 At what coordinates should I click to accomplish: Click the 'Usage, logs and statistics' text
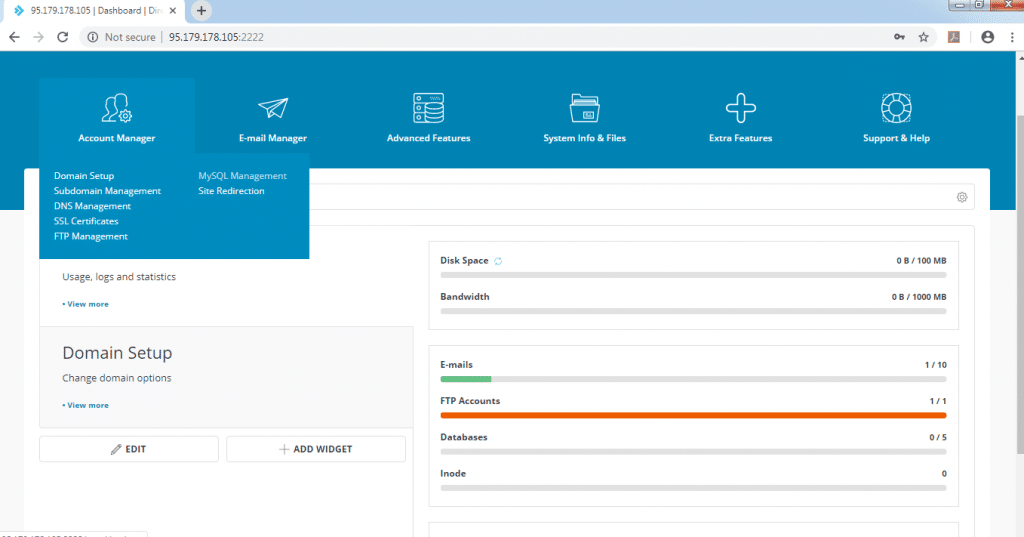coord(119,277)
